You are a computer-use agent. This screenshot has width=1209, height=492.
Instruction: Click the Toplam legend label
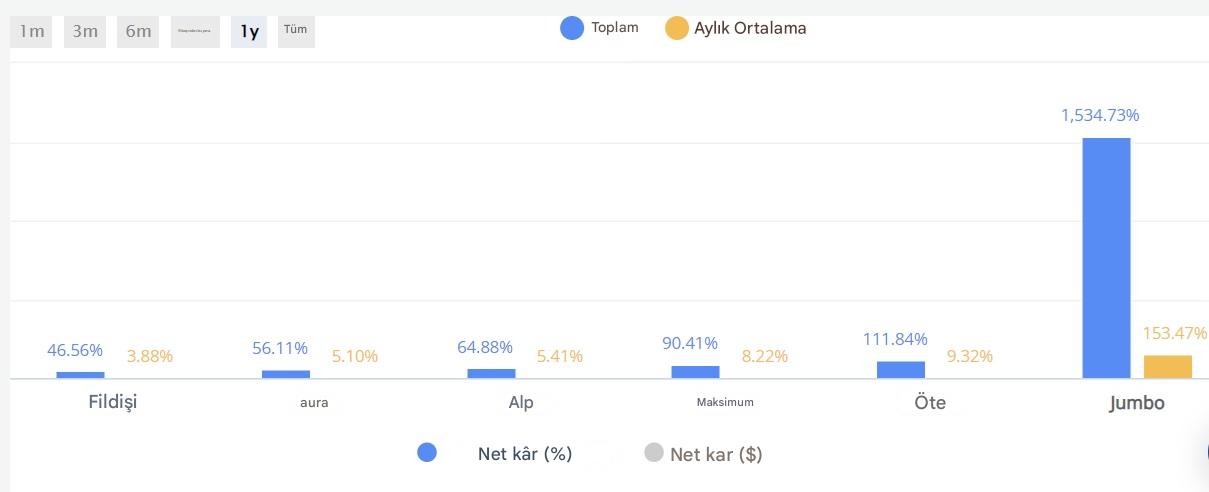pos(615,28)
